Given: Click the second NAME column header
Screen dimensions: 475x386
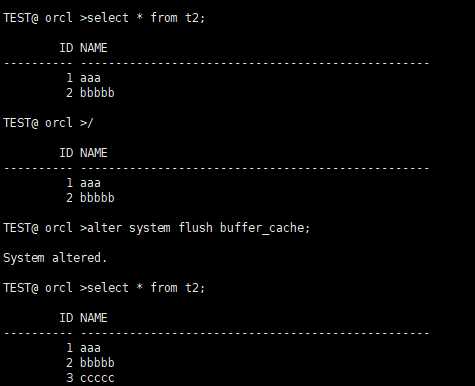Looking at the screenshot, I should click(94, 153).
